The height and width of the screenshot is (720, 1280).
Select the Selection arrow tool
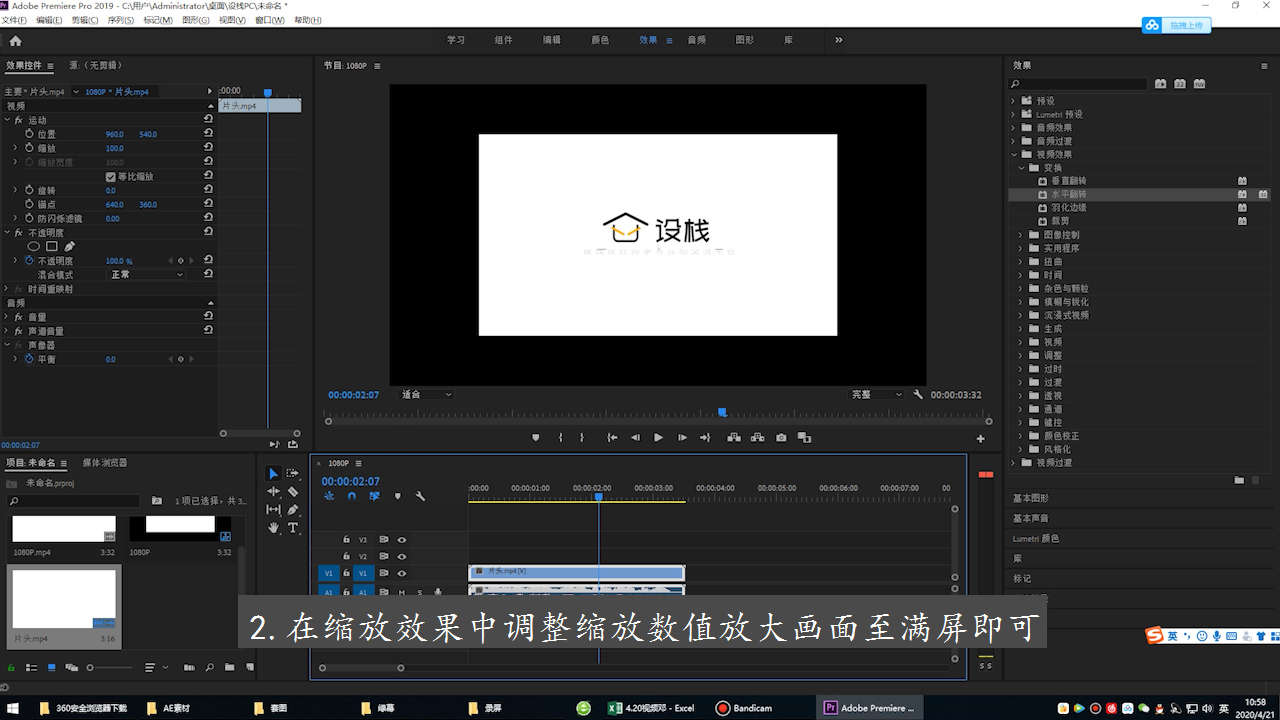tap(273, 473)
